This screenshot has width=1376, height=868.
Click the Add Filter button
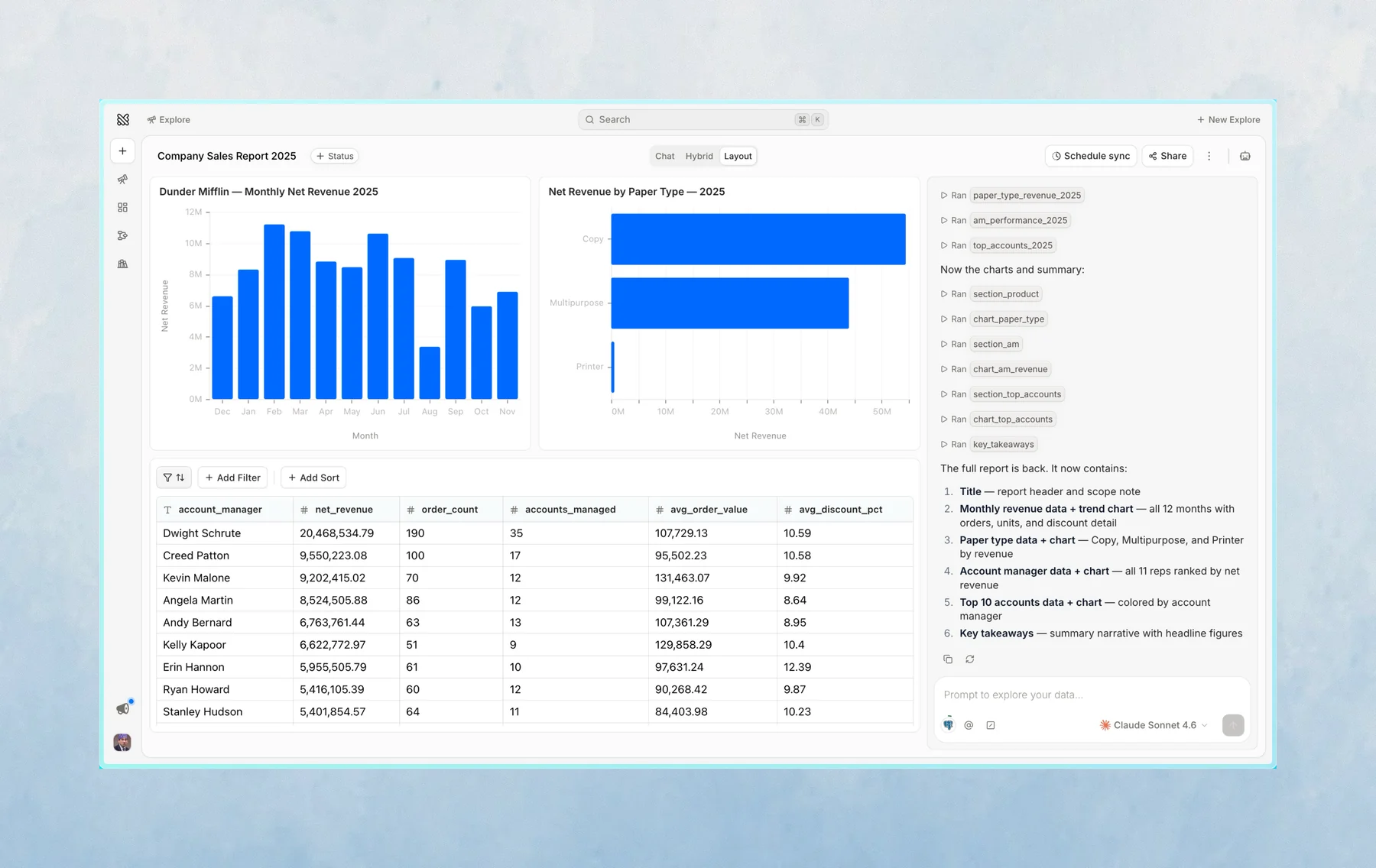[x=232, y=478]
